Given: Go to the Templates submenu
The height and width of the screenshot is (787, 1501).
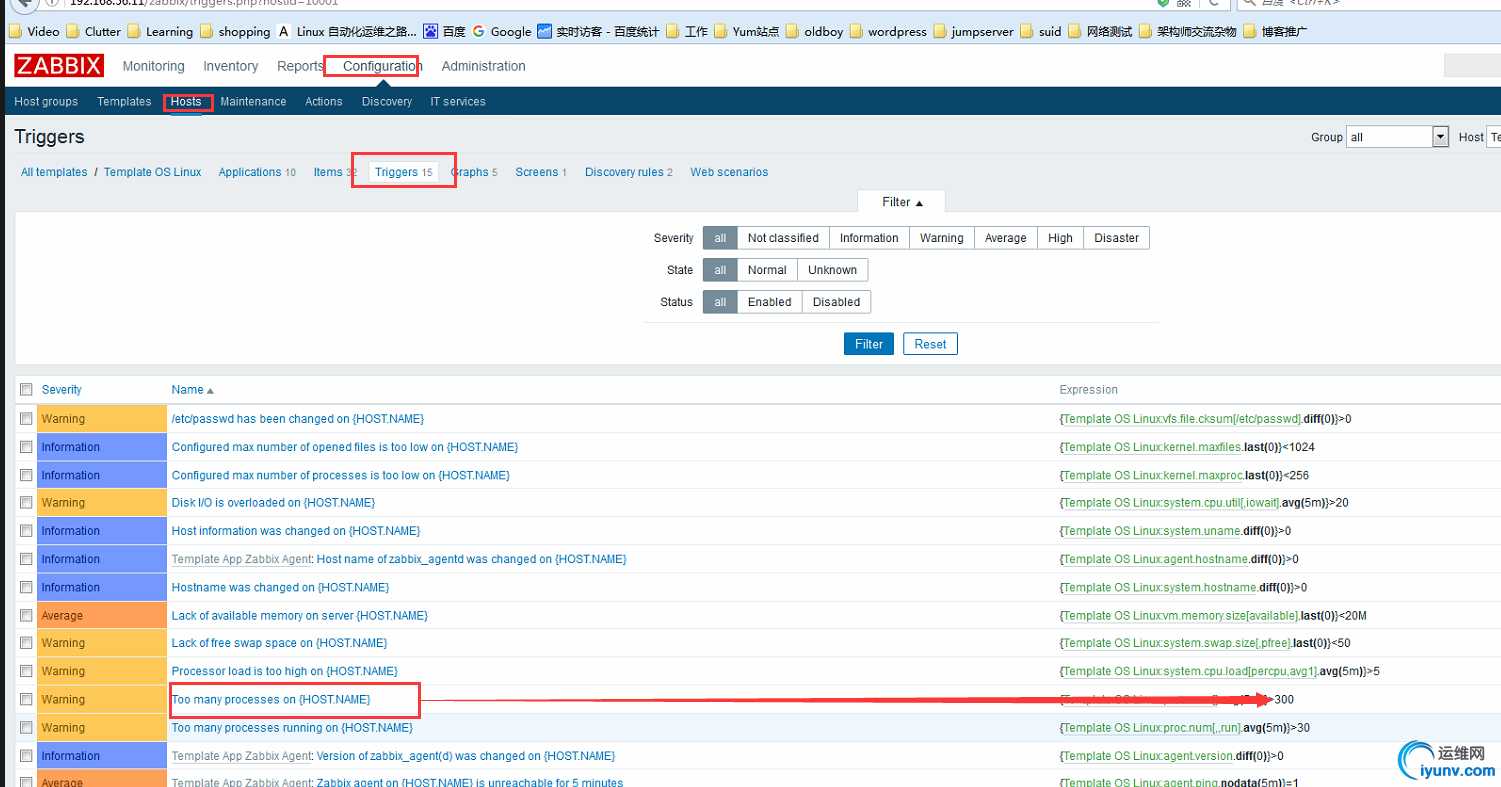Looking at the screenshot, I should [x=124, y=102].
